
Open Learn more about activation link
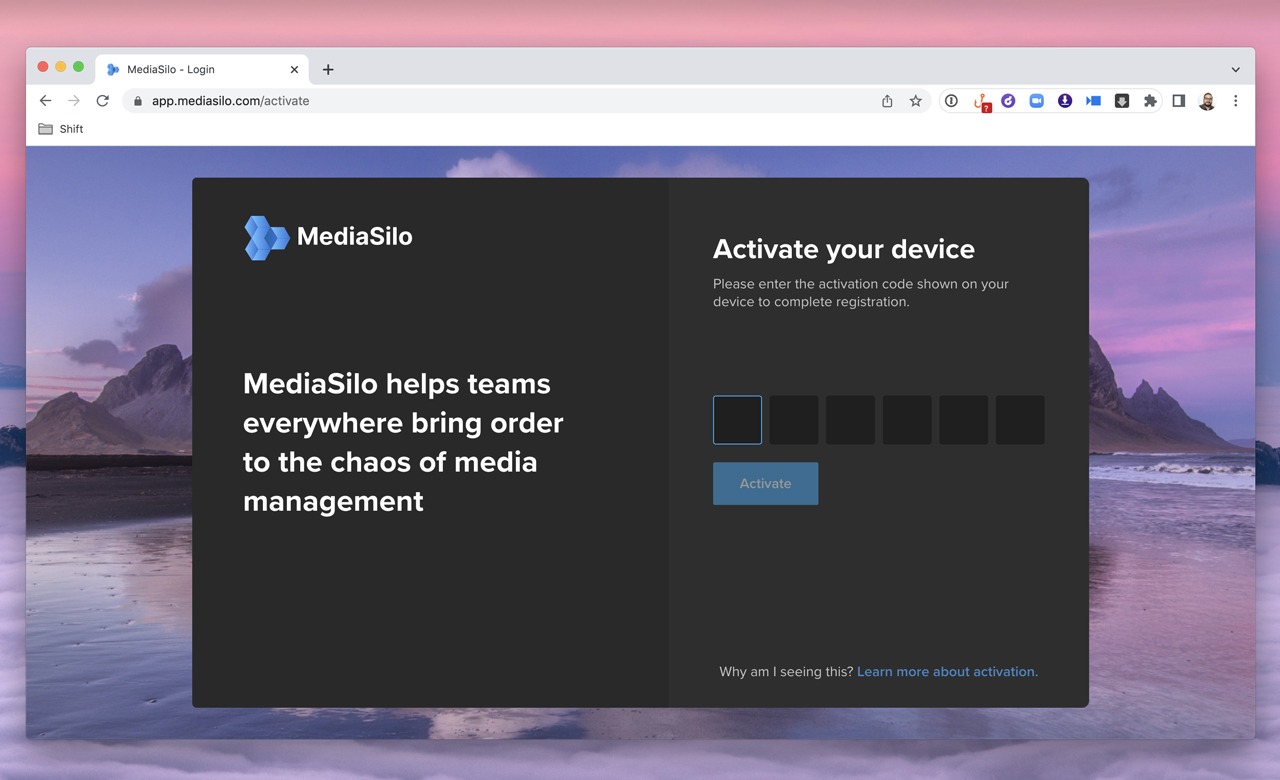pyautogui.click(x=947, y=671)
